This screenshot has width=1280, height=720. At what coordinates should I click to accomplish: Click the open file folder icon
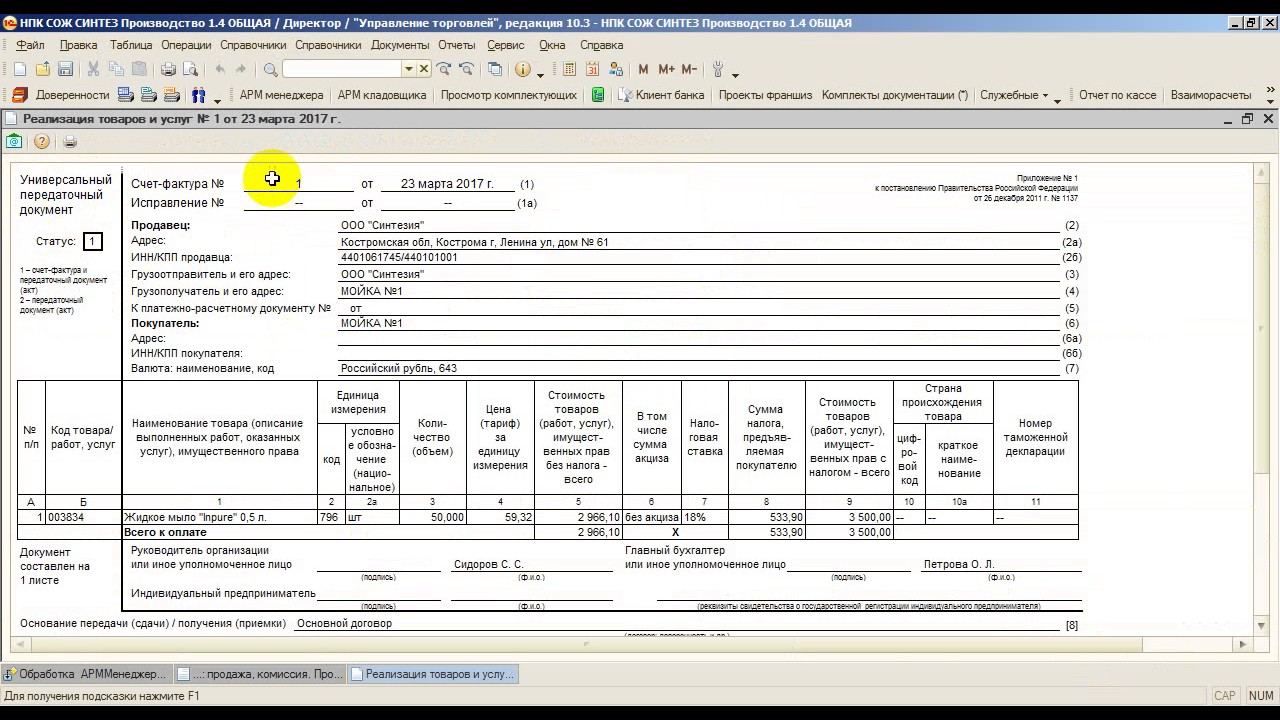pos(43,69)
